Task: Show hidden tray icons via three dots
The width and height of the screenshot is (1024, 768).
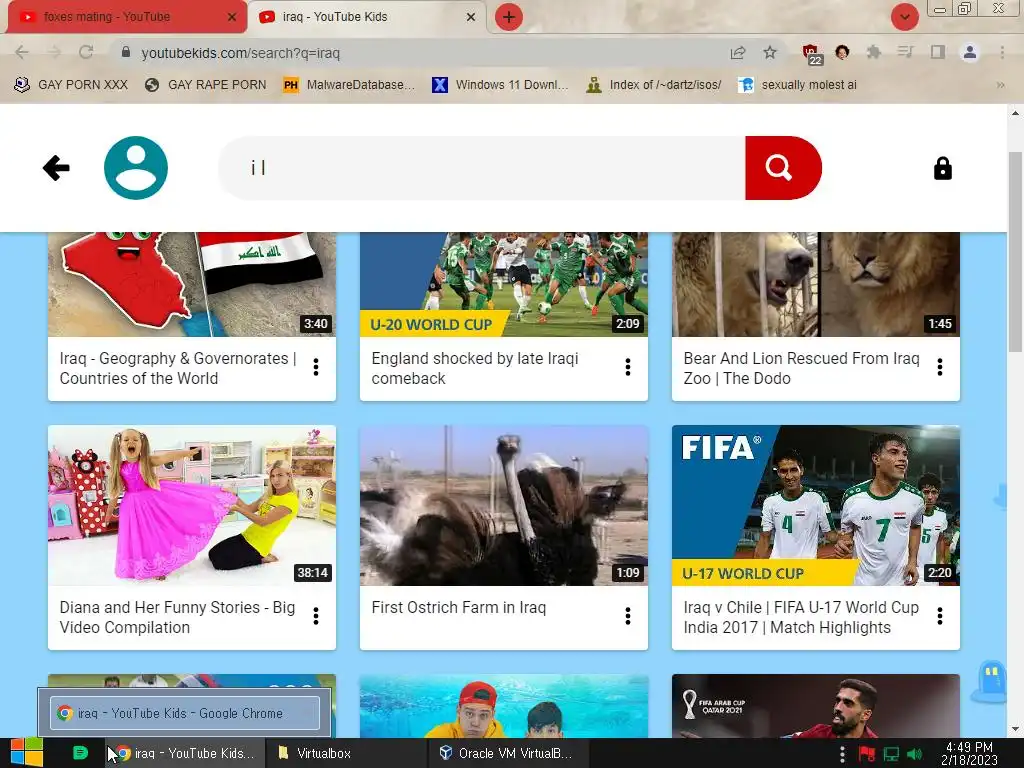Action: (842, 754)
